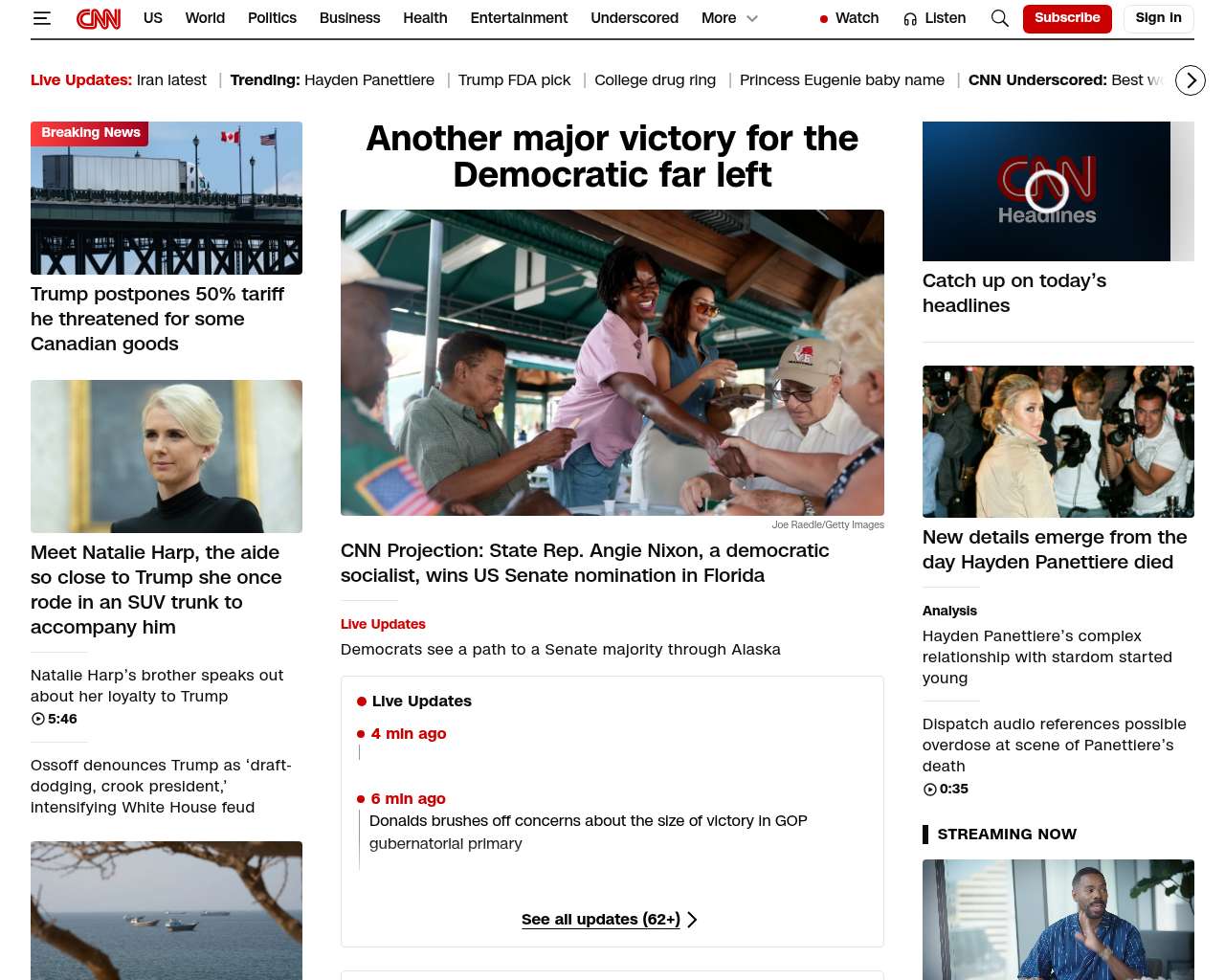Open the College drug ring link
Viewport: 1225px width, 980px height.
click(x=655, y=80)
